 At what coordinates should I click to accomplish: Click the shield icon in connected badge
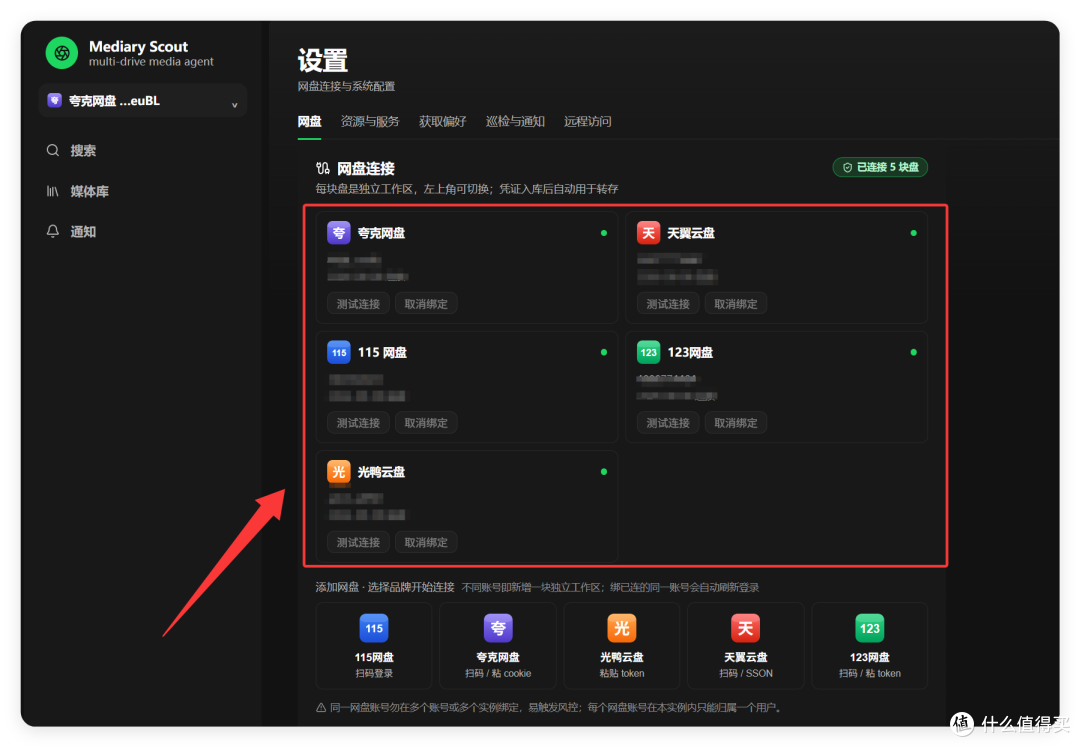(847, 167)
